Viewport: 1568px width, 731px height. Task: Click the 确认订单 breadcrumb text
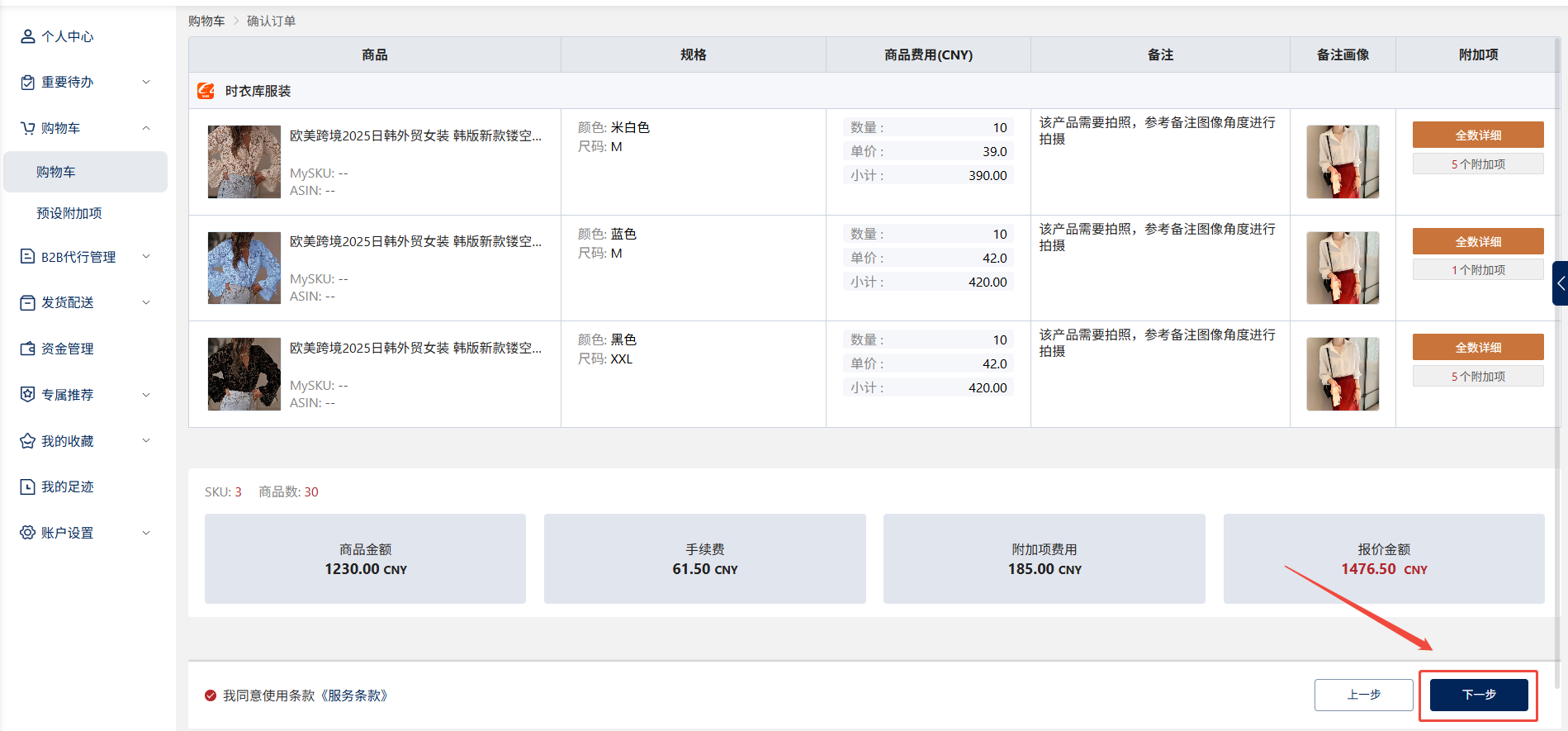coord(271,21)
